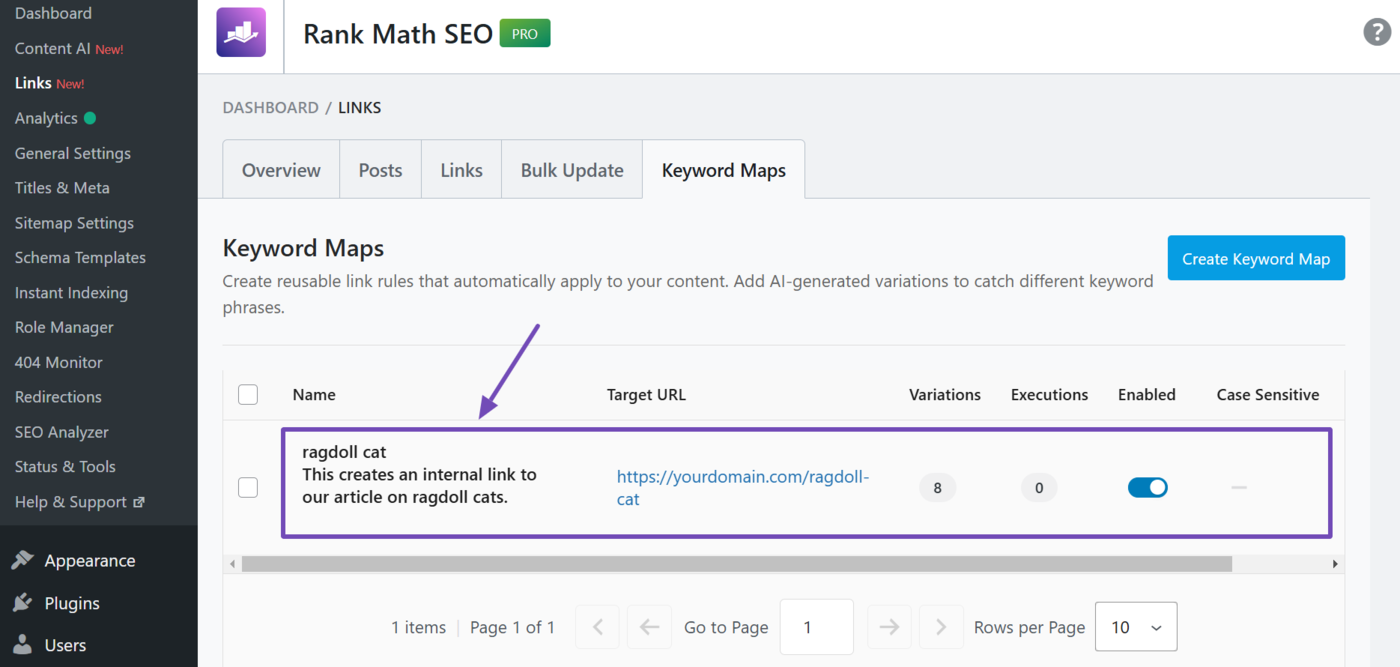Check the select-all checkbox in the table header

coord(247,394)
